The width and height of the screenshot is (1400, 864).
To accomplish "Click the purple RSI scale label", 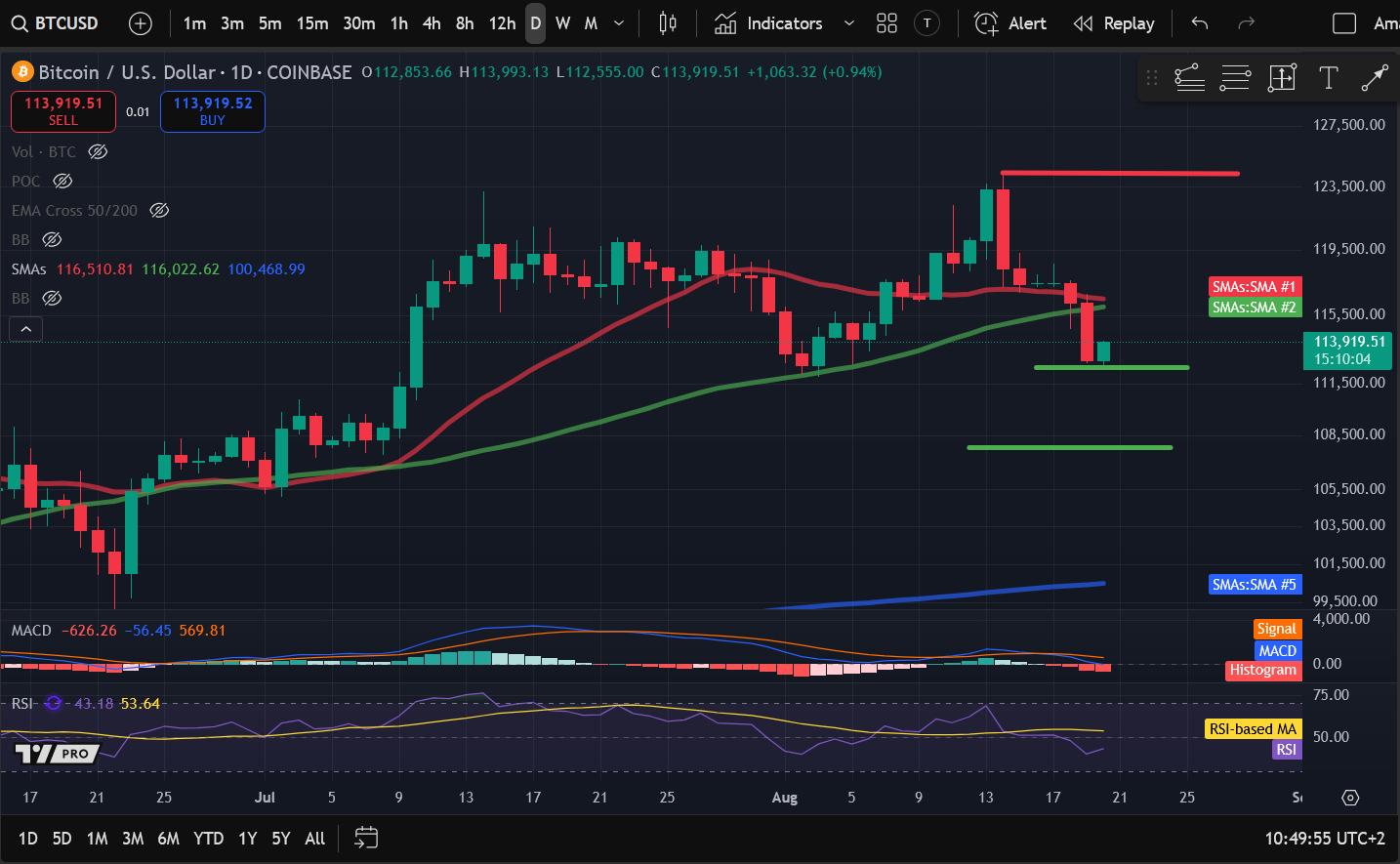I will pyautogui.click(x=1287, y=750).
